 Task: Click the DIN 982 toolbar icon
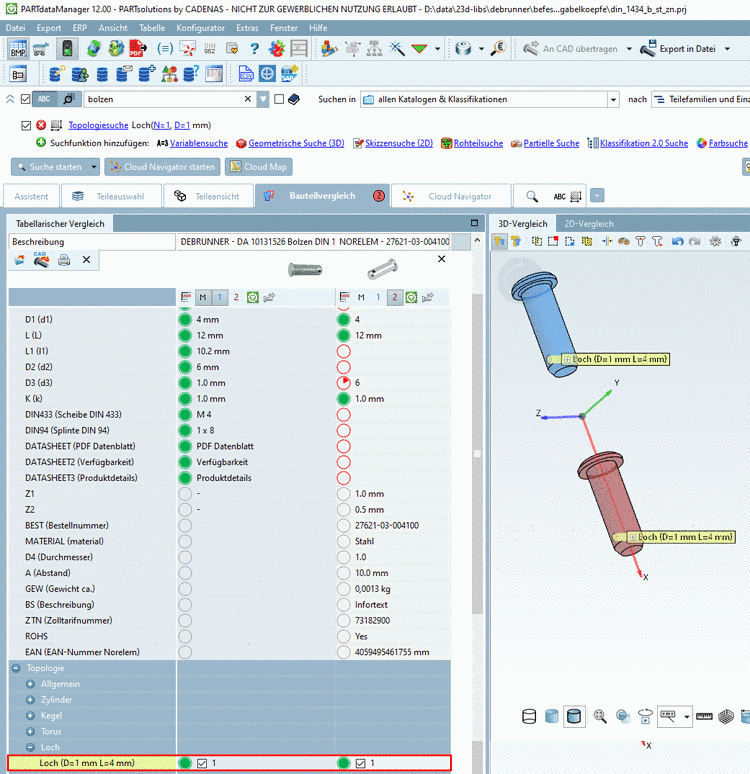(x=209, y=49)
